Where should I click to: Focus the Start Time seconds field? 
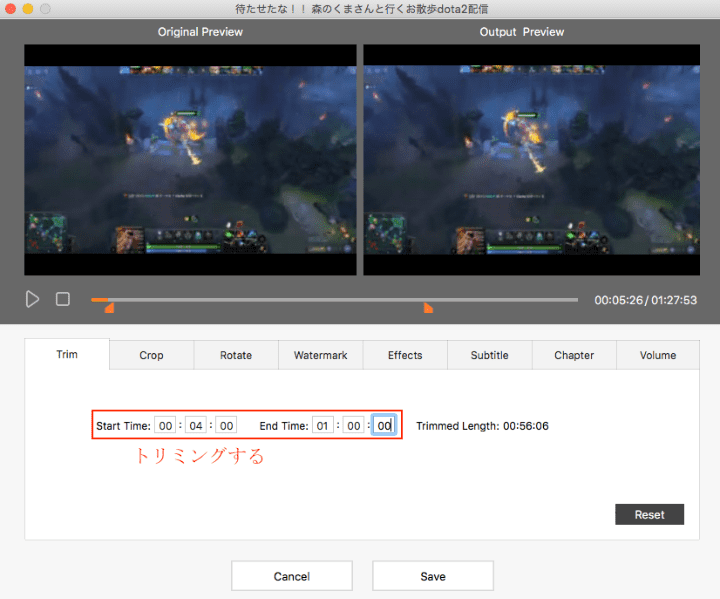click(x=226, y=426)
